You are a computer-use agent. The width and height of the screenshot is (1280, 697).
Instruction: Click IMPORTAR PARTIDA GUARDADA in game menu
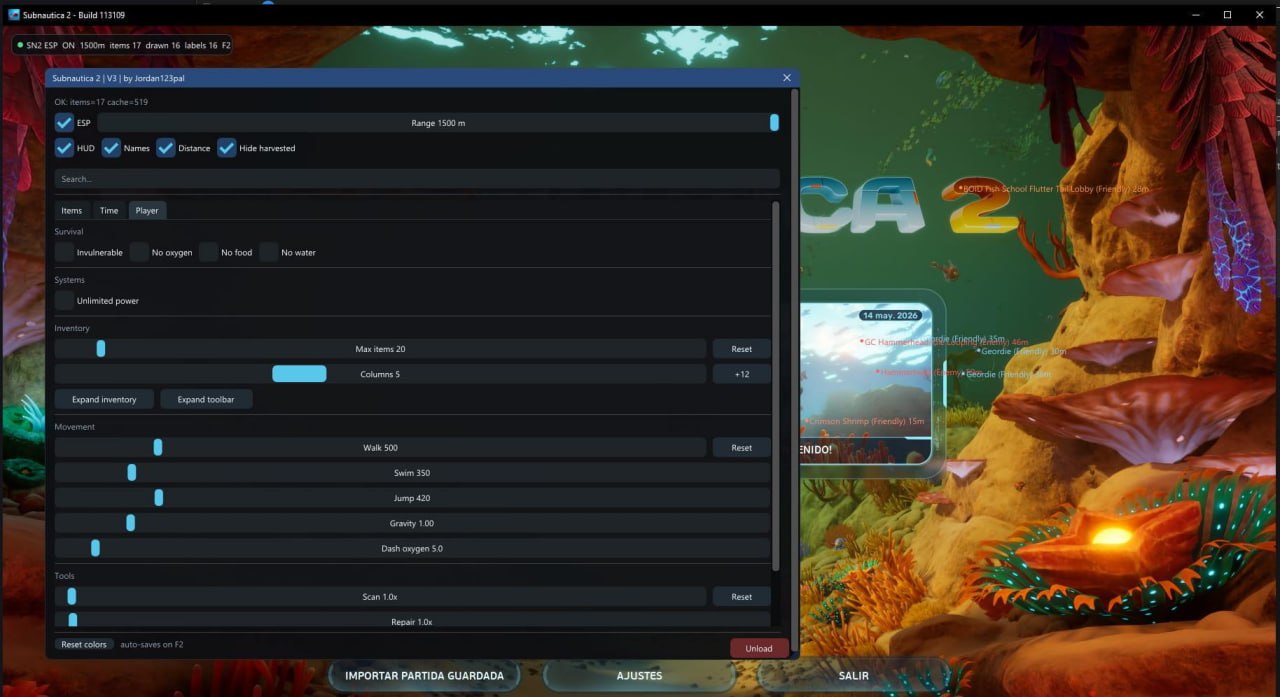[424, 676]
